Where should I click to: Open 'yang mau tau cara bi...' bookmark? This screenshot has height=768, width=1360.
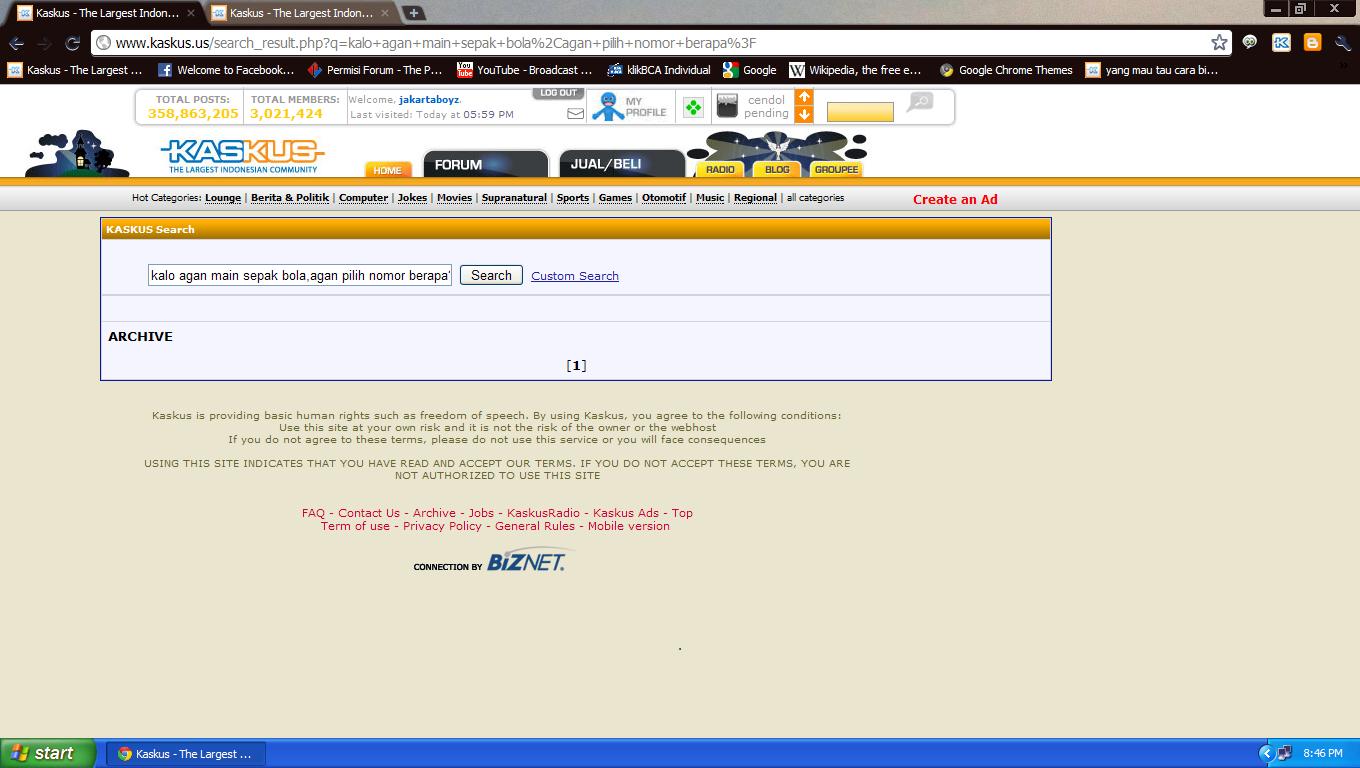[1151, 70]
